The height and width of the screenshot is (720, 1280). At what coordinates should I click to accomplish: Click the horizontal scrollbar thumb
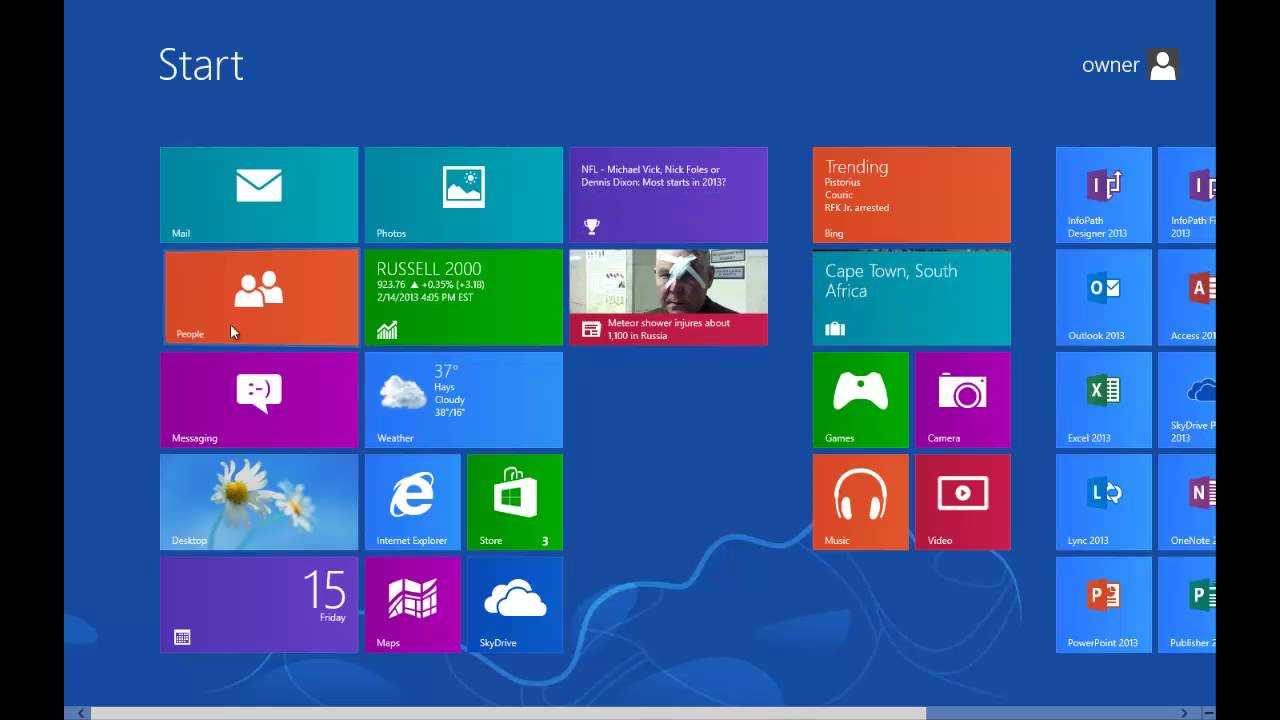[508, 713]
